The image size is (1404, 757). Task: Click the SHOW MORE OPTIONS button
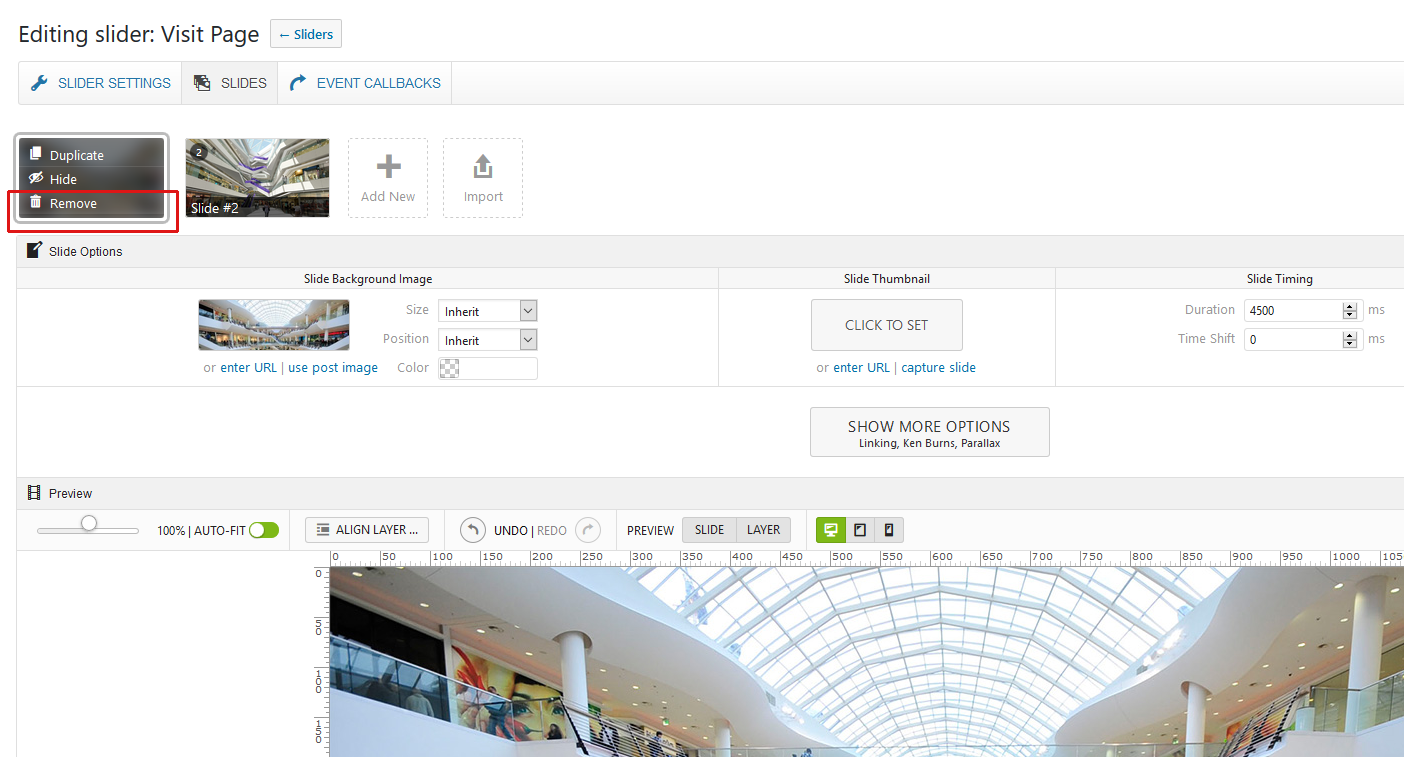(x=929, y=432)
